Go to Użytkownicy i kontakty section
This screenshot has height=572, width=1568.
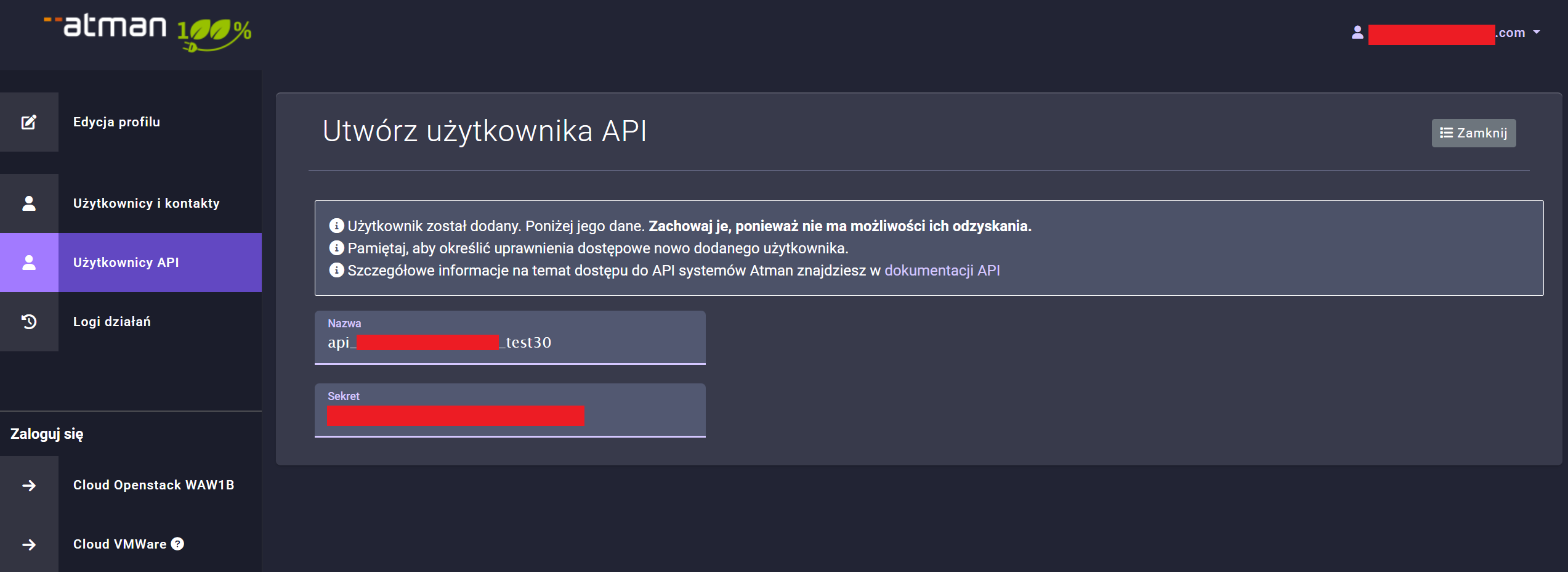(146, 203)
